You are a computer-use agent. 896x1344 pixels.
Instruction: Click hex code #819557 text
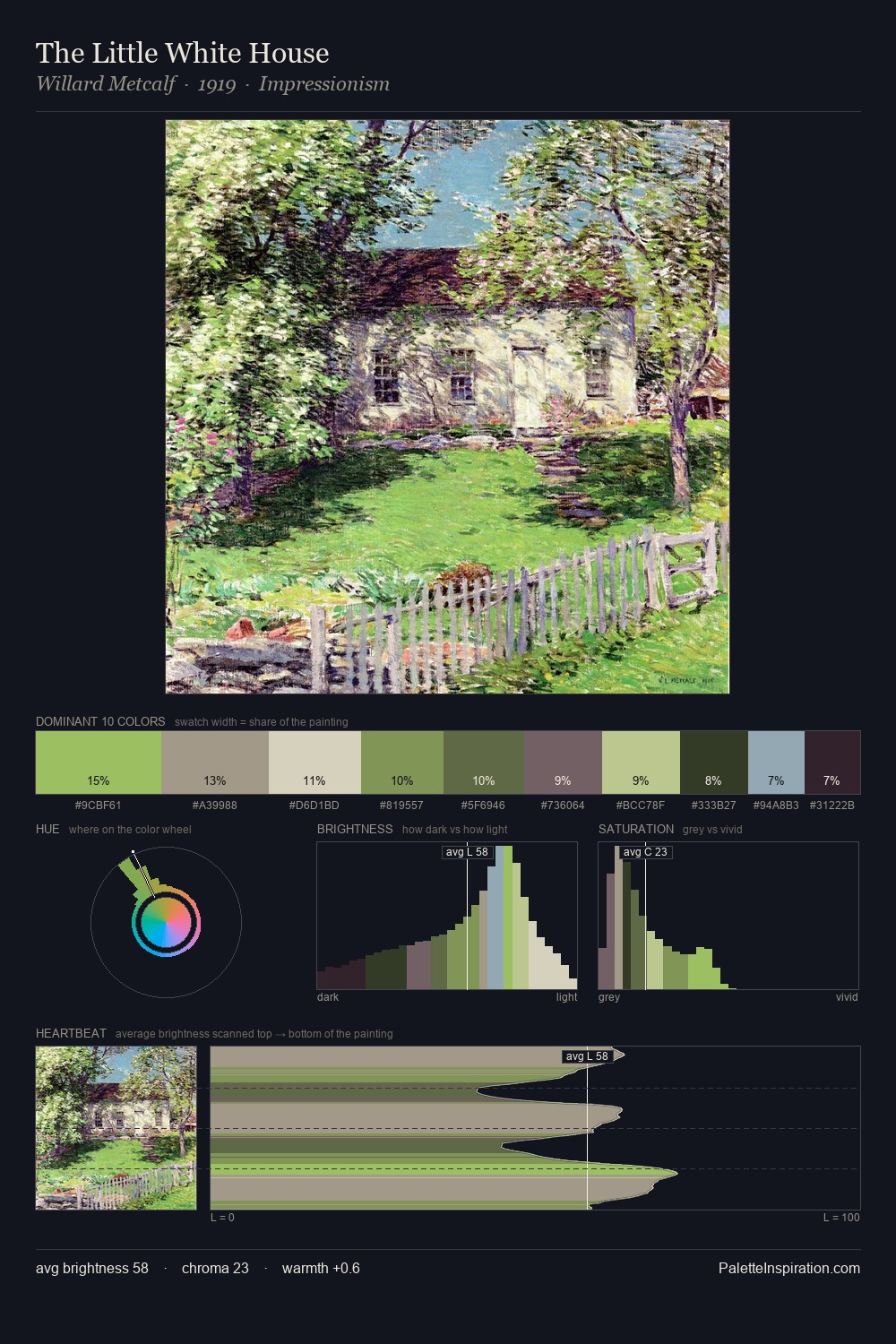click(x=402, y=805)
